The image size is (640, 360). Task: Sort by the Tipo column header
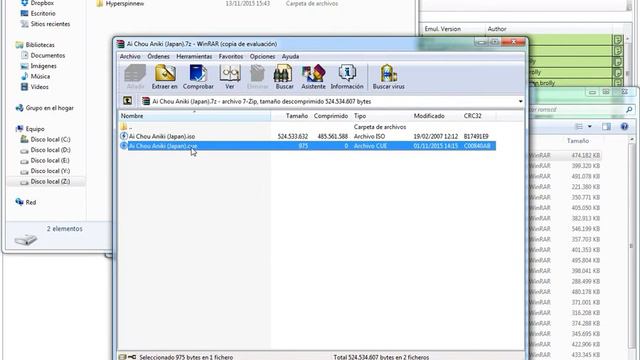tap(360, 116)
